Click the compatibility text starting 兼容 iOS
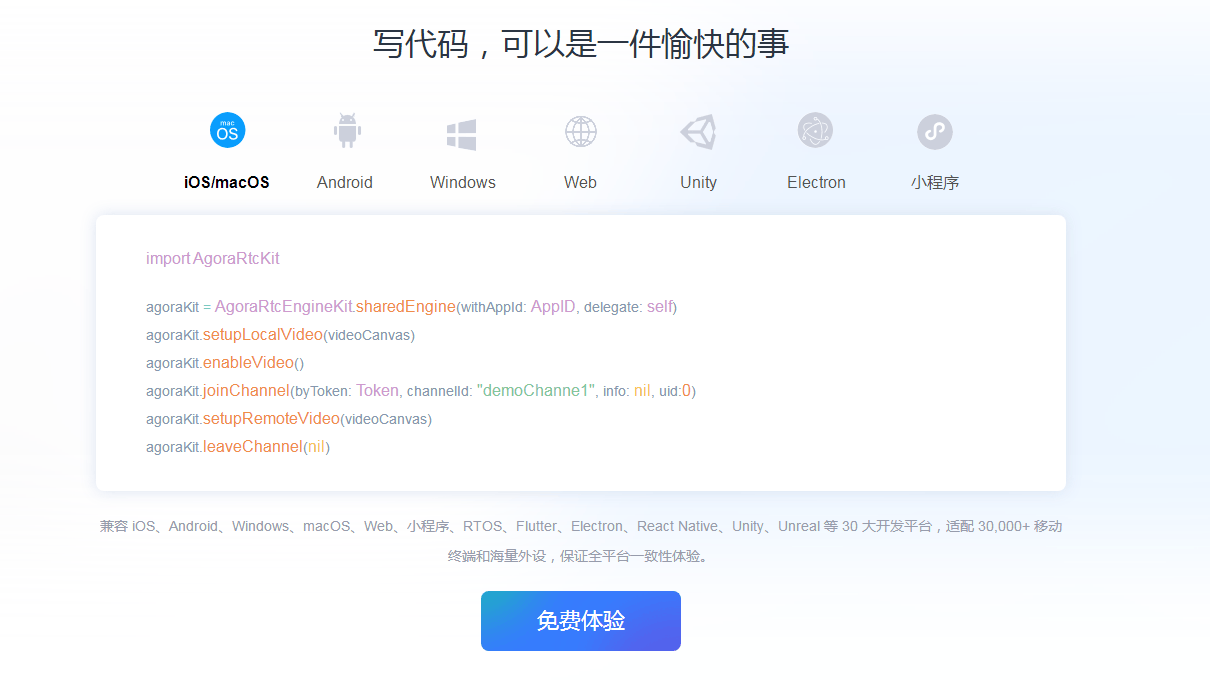This screenshot has width=1210, height=680. point(581,526)
